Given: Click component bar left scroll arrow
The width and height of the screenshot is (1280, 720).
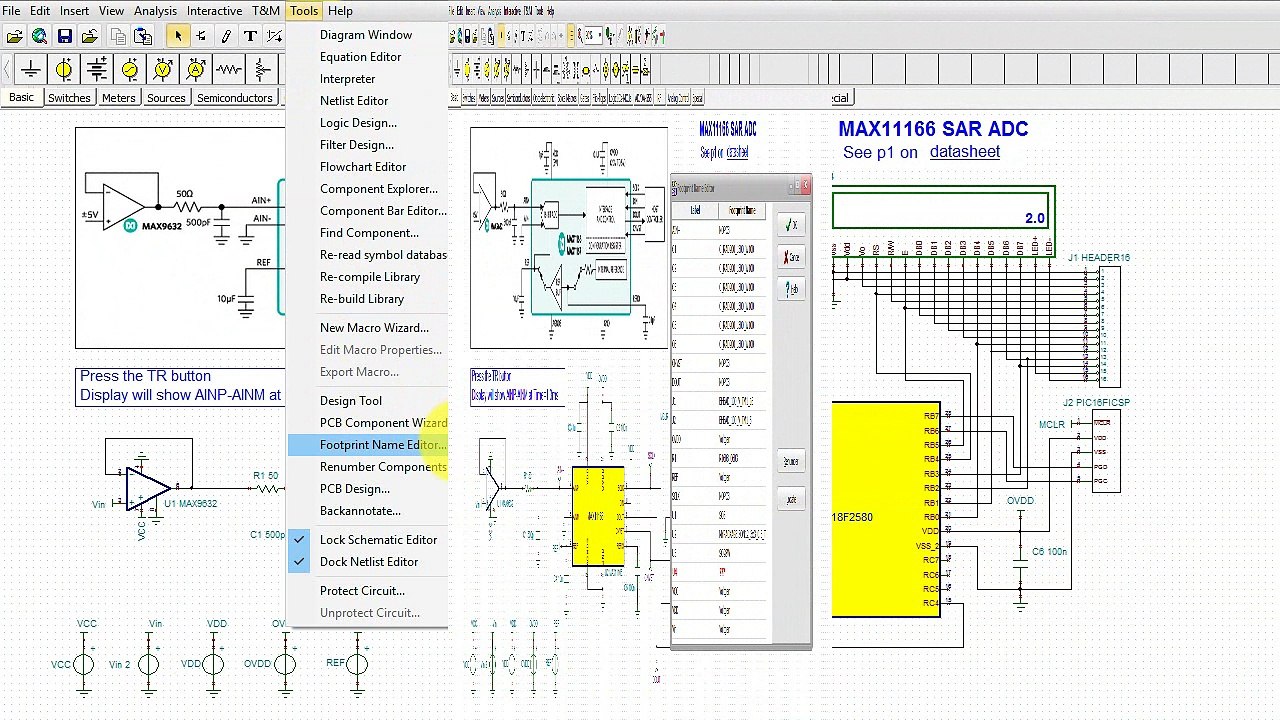Looking at the screenshot, I should coord(8,69).
